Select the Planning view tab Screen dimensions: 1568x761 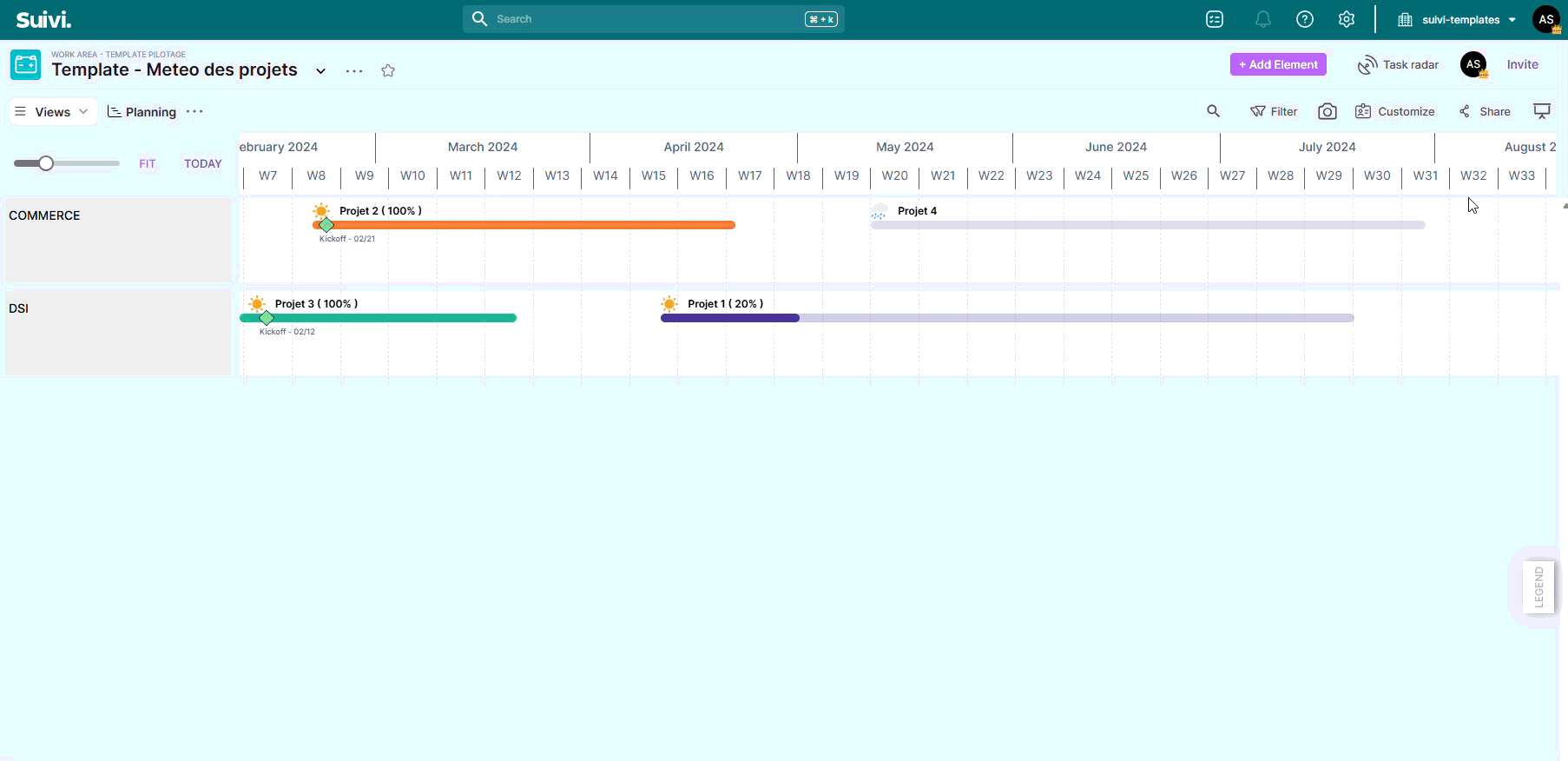point(142,111)
